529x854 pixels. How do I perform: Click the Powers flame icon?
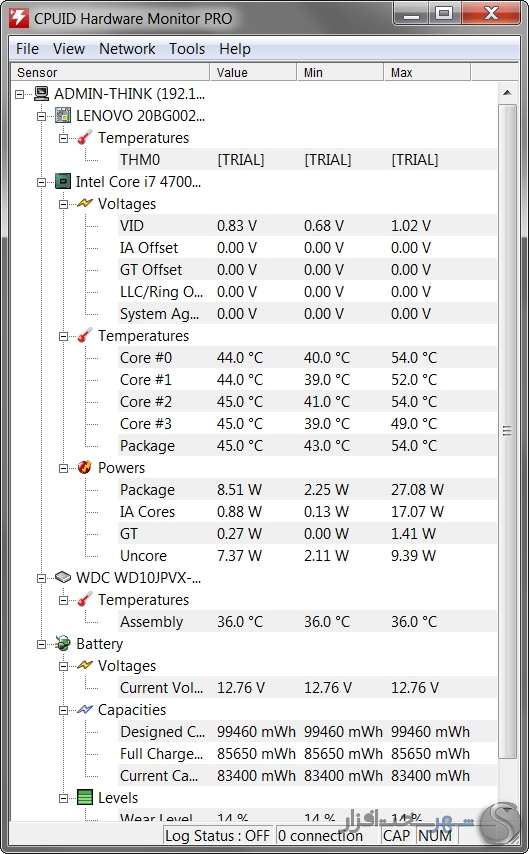coord(84,467)
